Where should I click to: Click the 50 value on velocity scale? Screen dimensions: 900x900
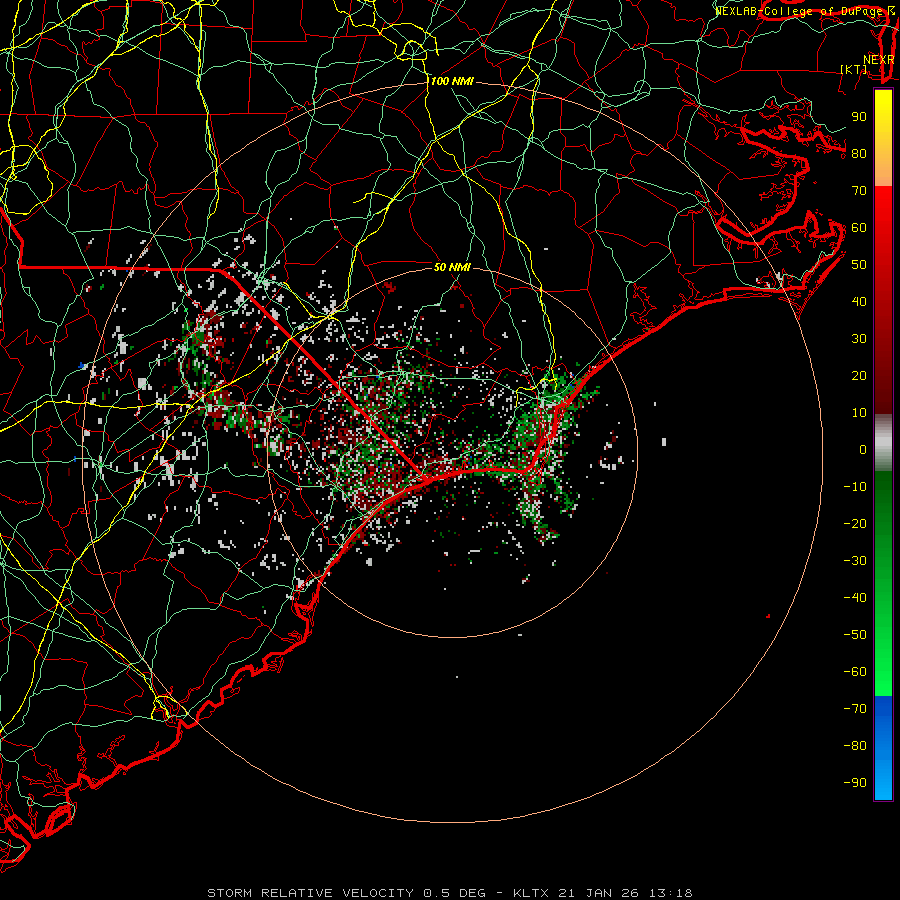coord(859,265)
